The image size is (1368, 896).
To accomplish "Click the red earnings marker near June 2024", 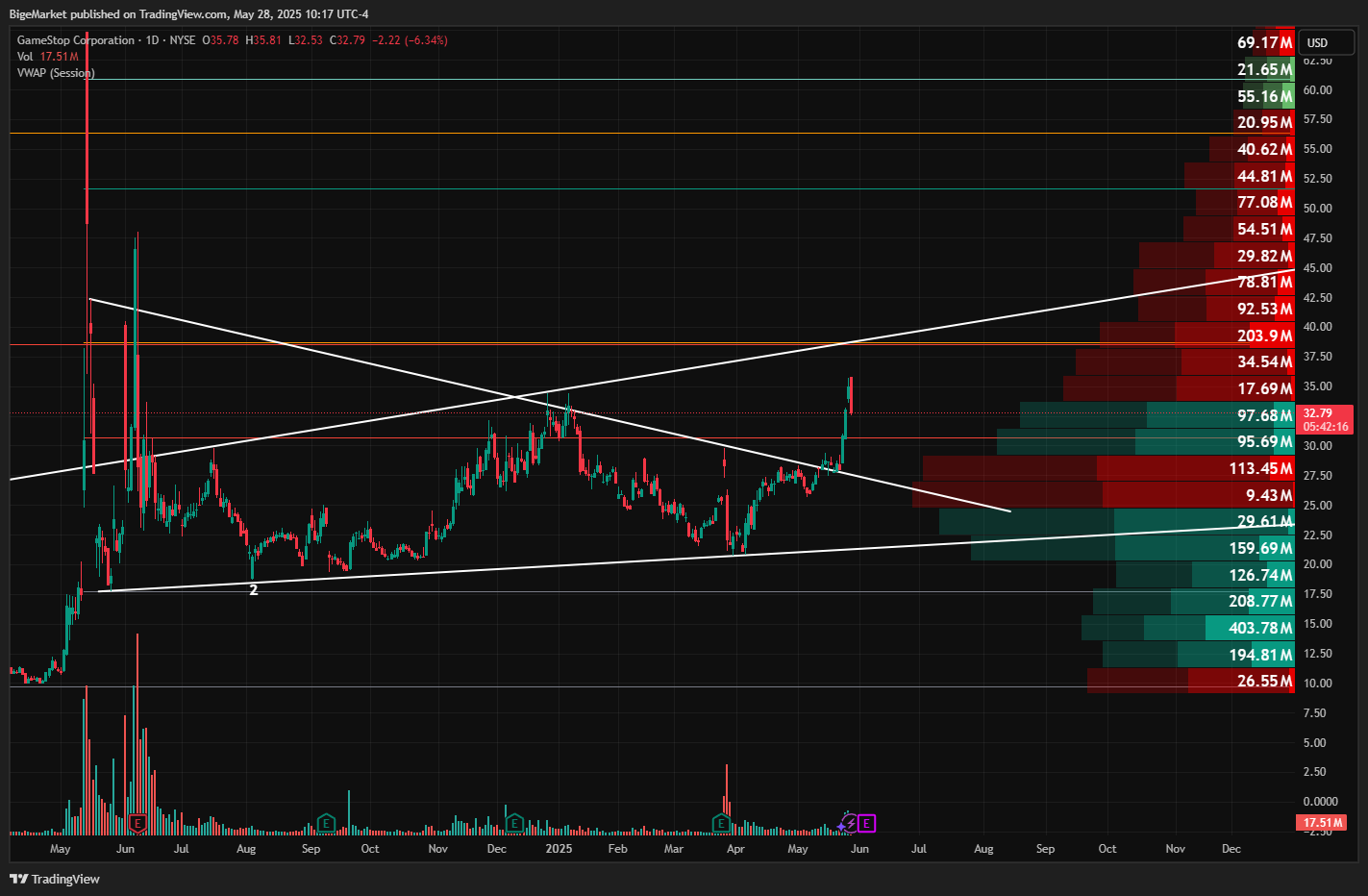I will point(137,823).
